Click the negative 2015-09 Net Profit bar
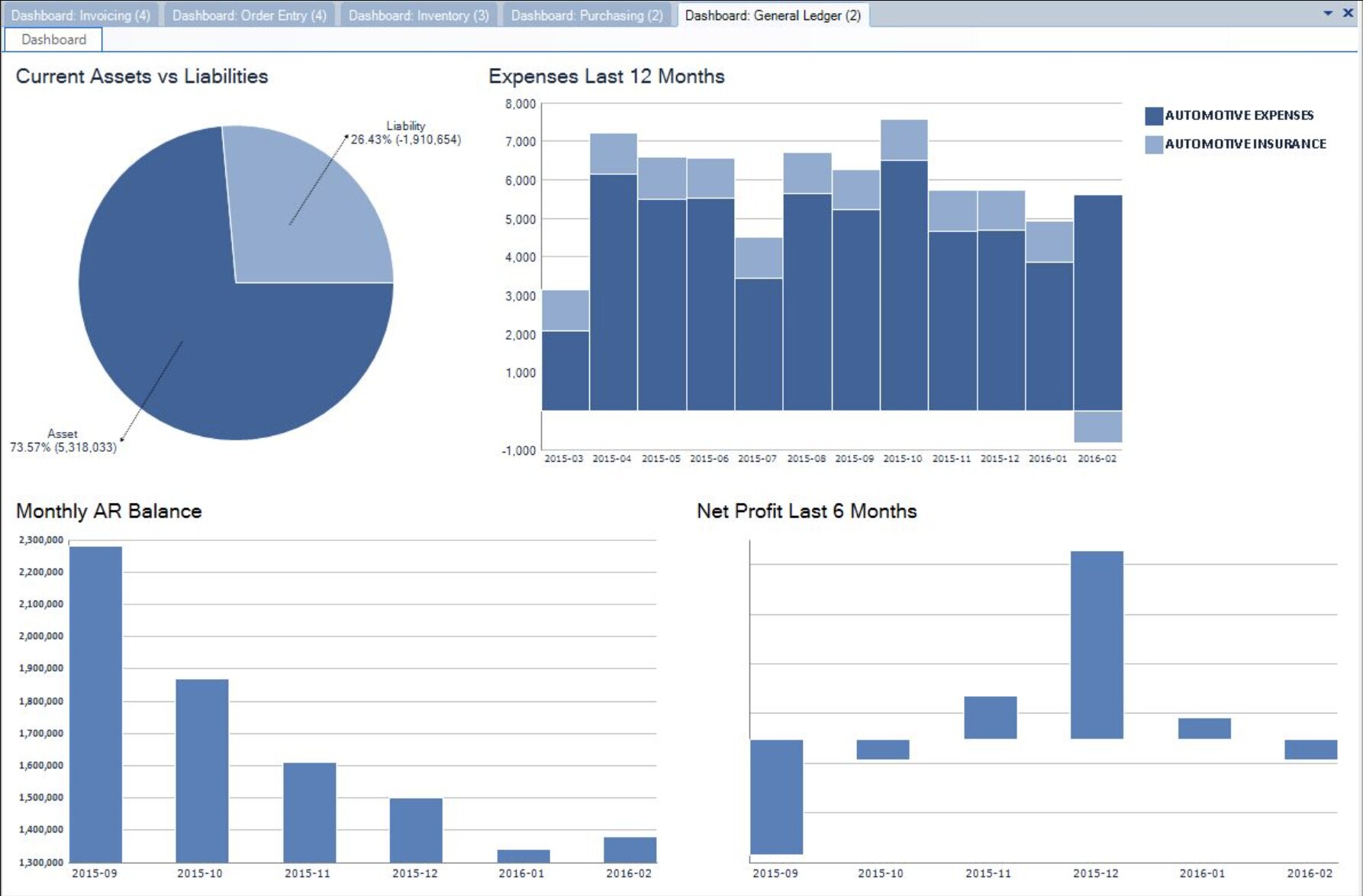 776,796
